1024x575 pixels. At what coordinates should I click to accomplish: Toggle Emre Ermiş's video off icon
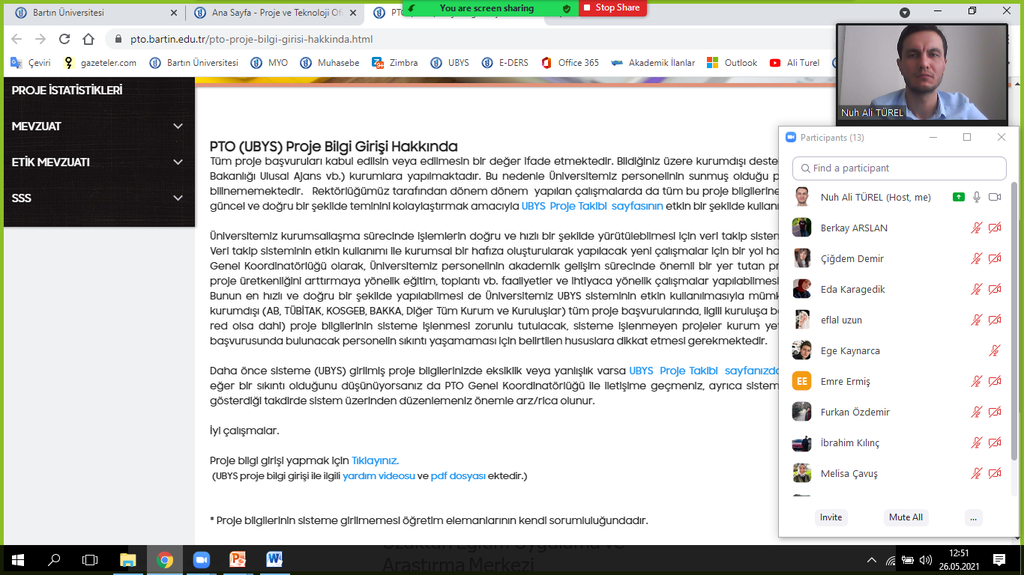click(x=995, y=381)
